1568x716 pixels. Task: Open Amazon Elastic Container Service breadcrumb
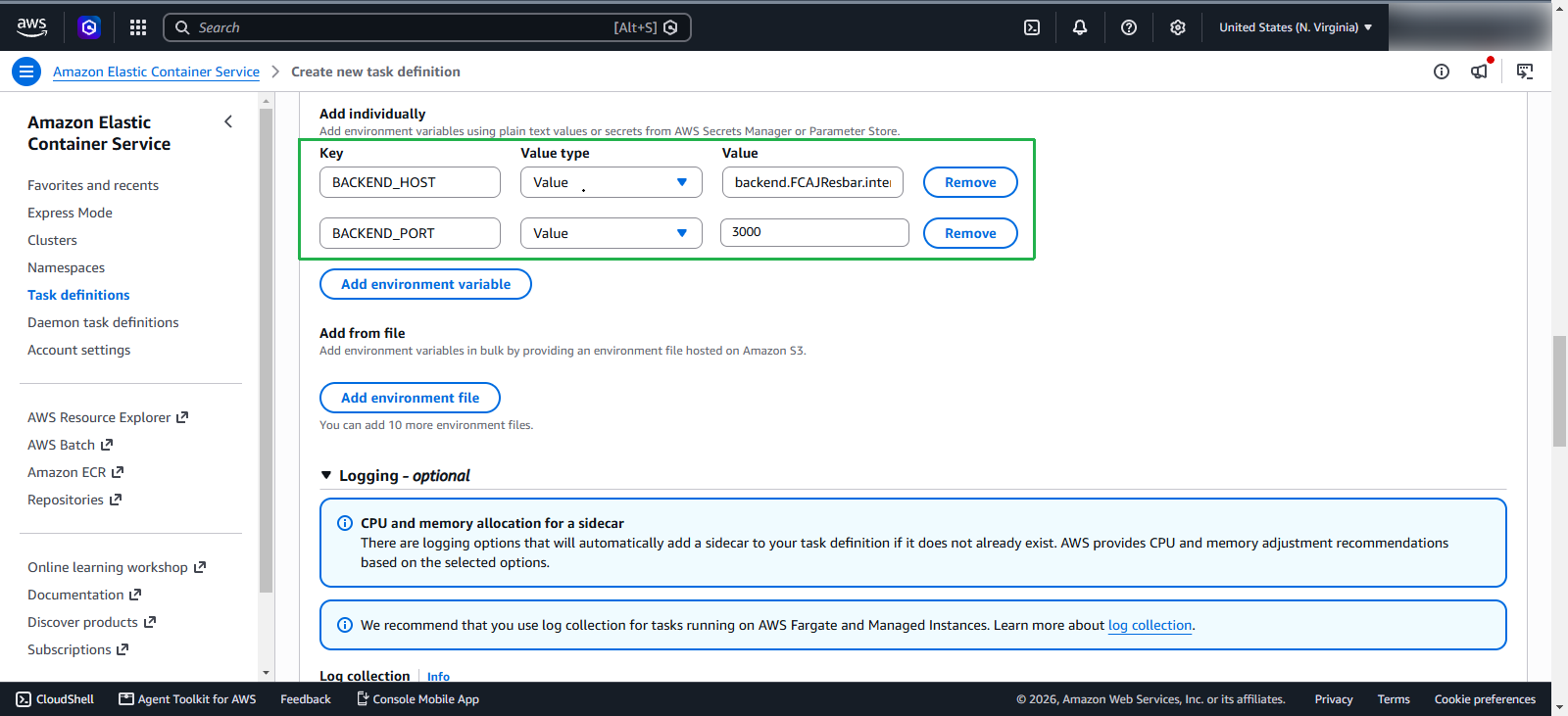[156, 72]
